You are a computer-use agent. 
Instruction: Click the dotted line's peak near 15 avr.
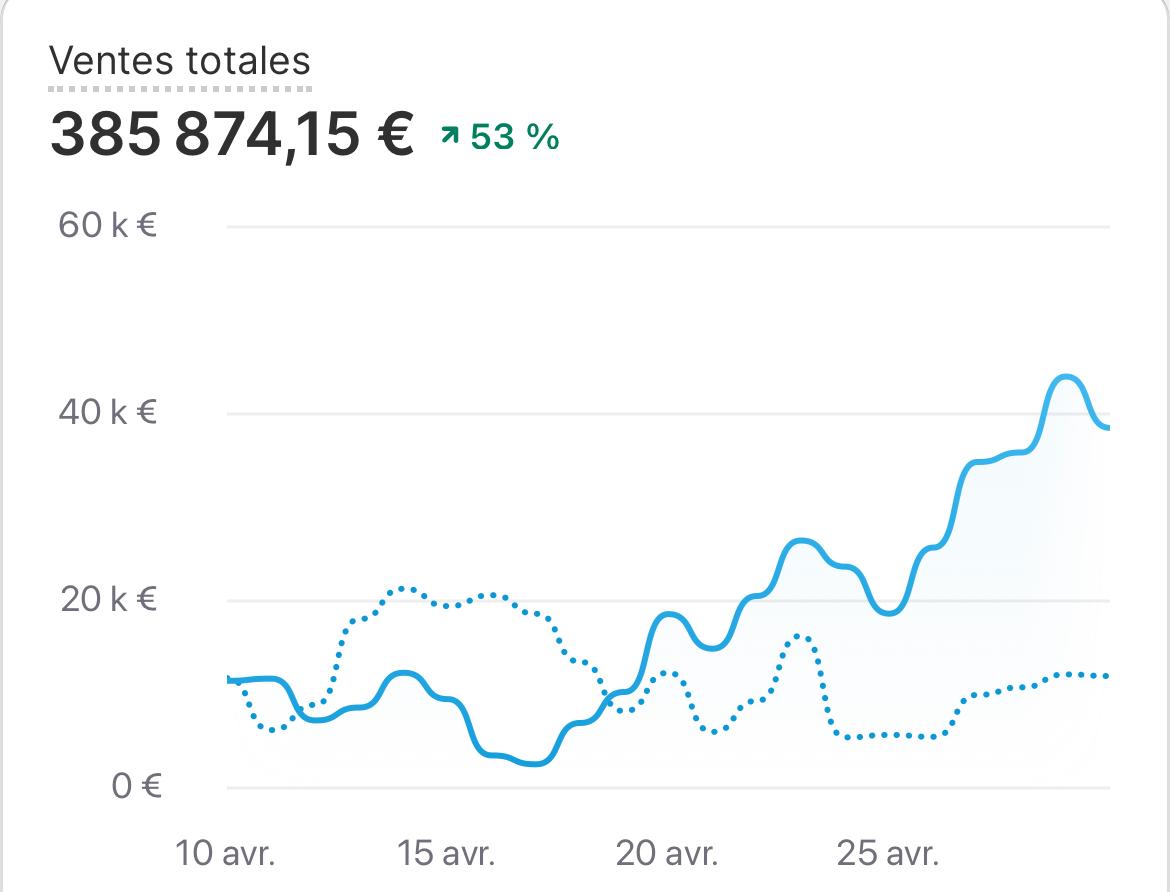403,588
